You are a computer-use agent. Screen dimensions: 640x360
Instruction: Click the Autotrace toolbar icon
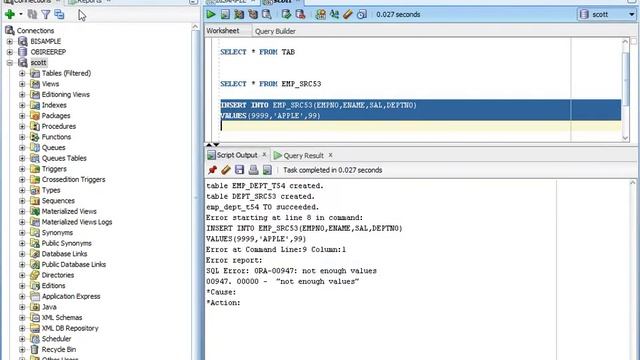(253, 14)
